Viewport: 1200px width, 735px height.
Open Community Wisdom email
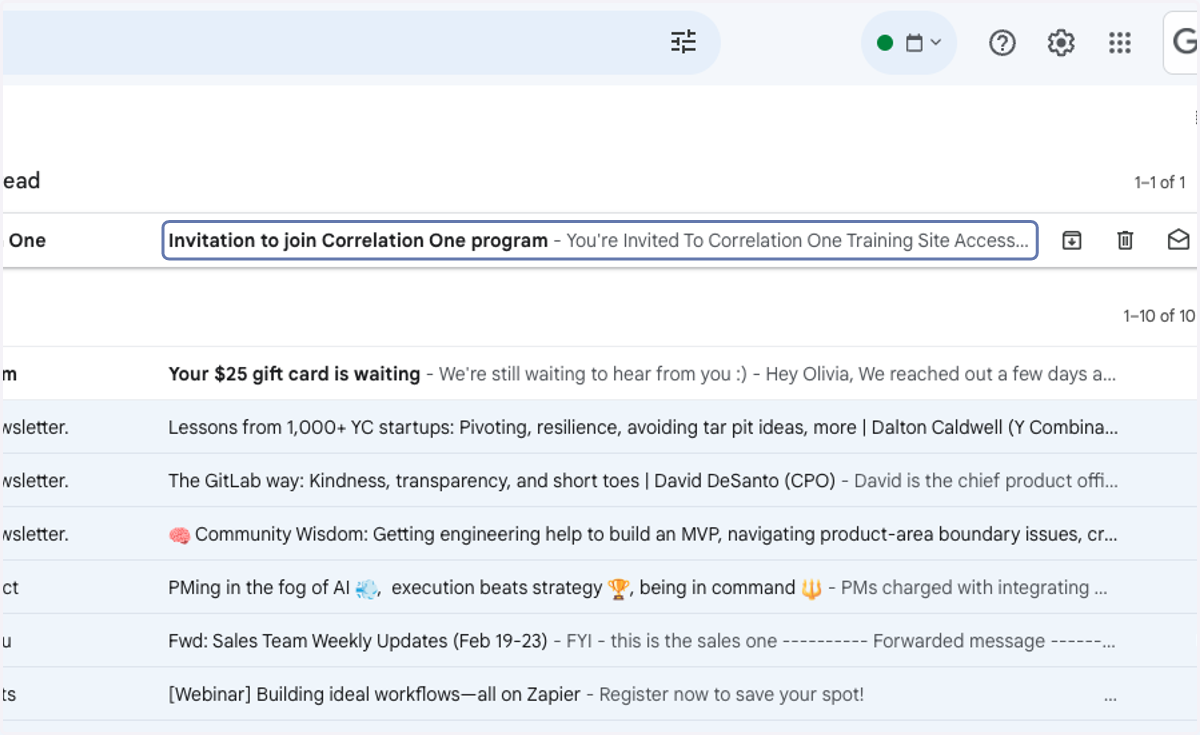point(600,534)
